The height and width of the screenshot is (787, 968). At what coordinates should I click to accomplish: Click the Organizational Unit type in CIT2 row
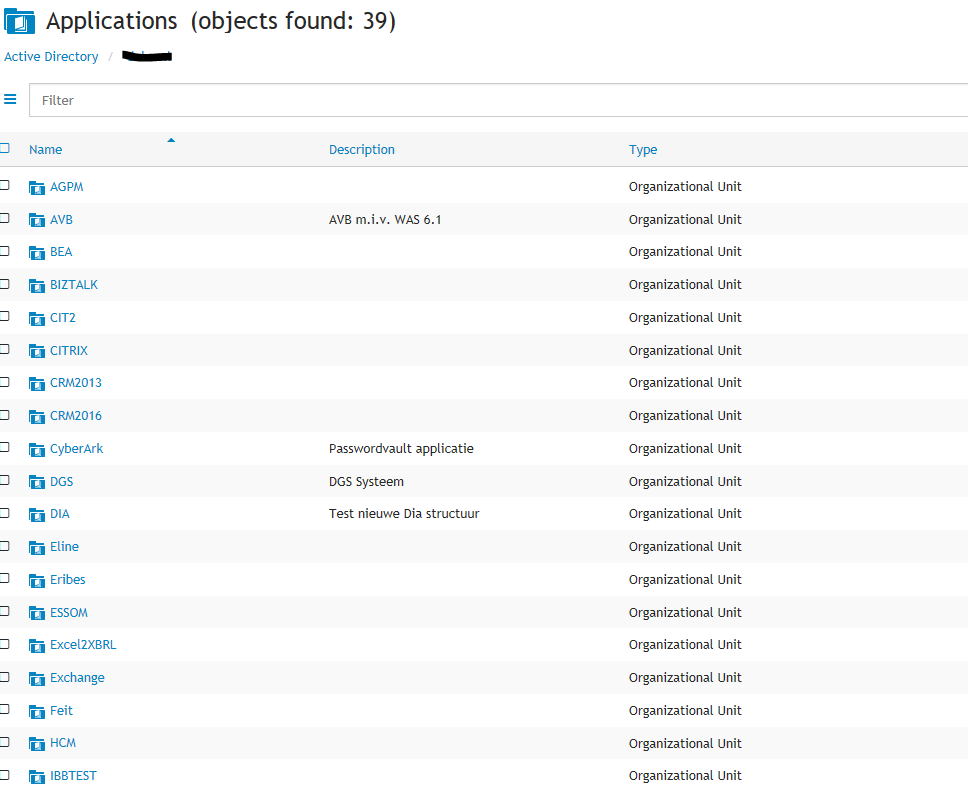coord(685,318)
